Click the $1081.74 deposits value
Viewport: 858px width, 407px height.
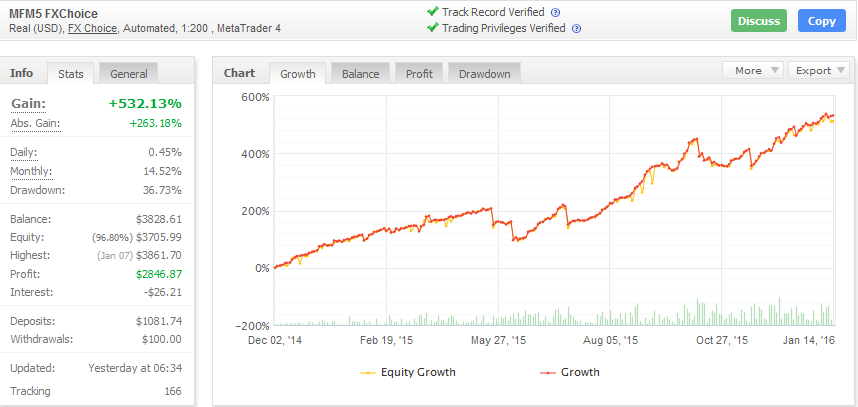point(159,321)
